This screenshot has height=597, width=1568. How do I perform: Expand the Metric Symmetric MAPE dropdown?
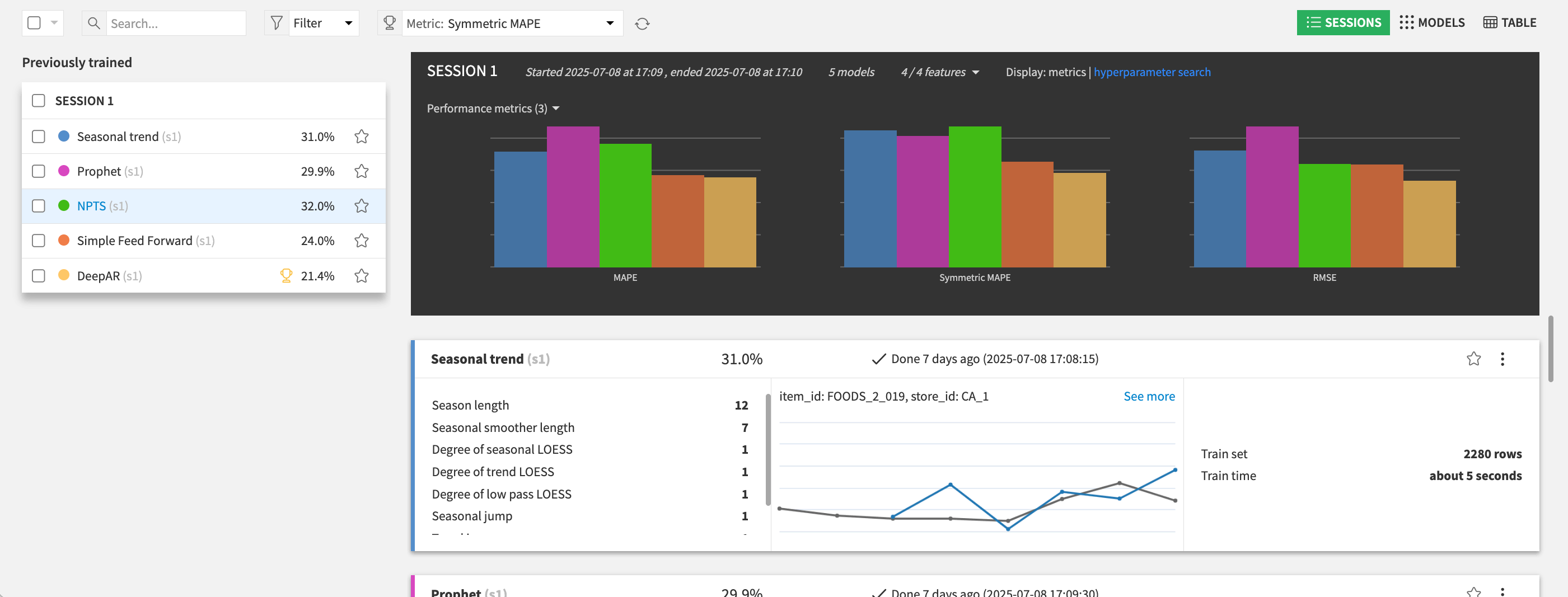(x=609, y=23)
